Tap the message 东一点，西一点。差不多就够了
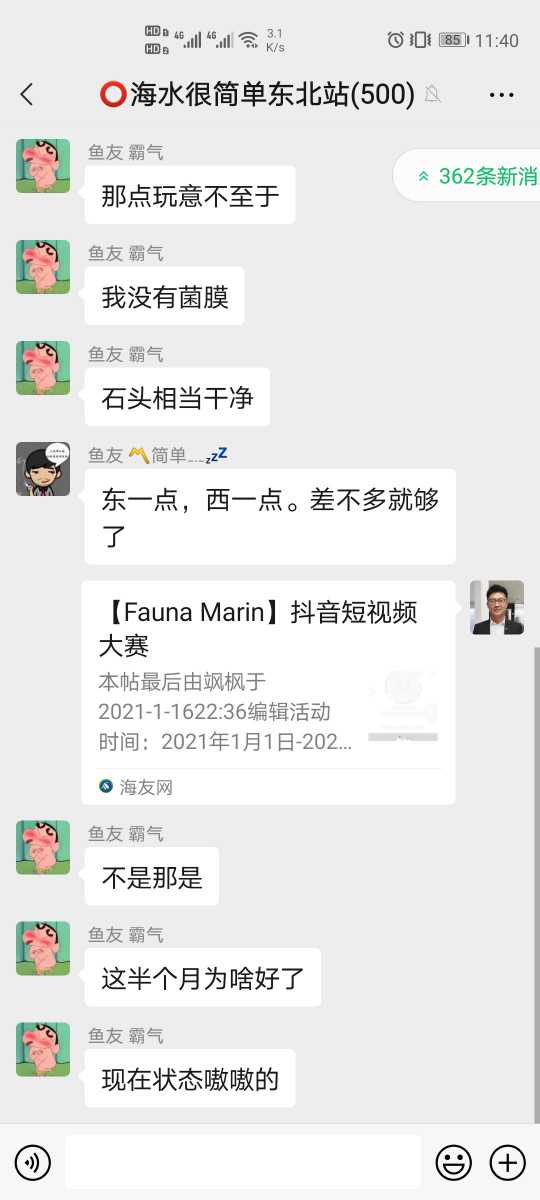This screenshot has width=540, height=1200. pyautogui.click(x=270, y=517)
